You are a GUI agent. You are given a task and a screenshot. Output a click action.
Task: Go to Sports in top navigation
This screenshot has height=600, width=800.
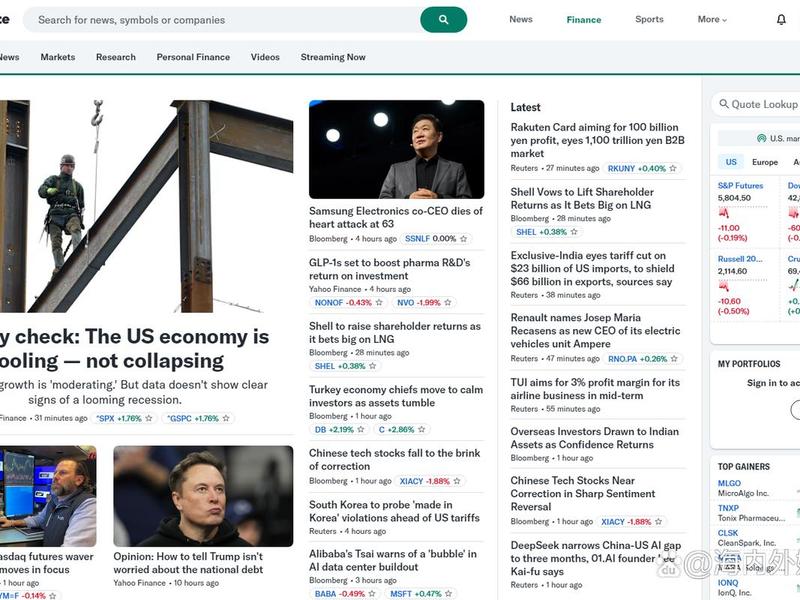pos(649,19)
